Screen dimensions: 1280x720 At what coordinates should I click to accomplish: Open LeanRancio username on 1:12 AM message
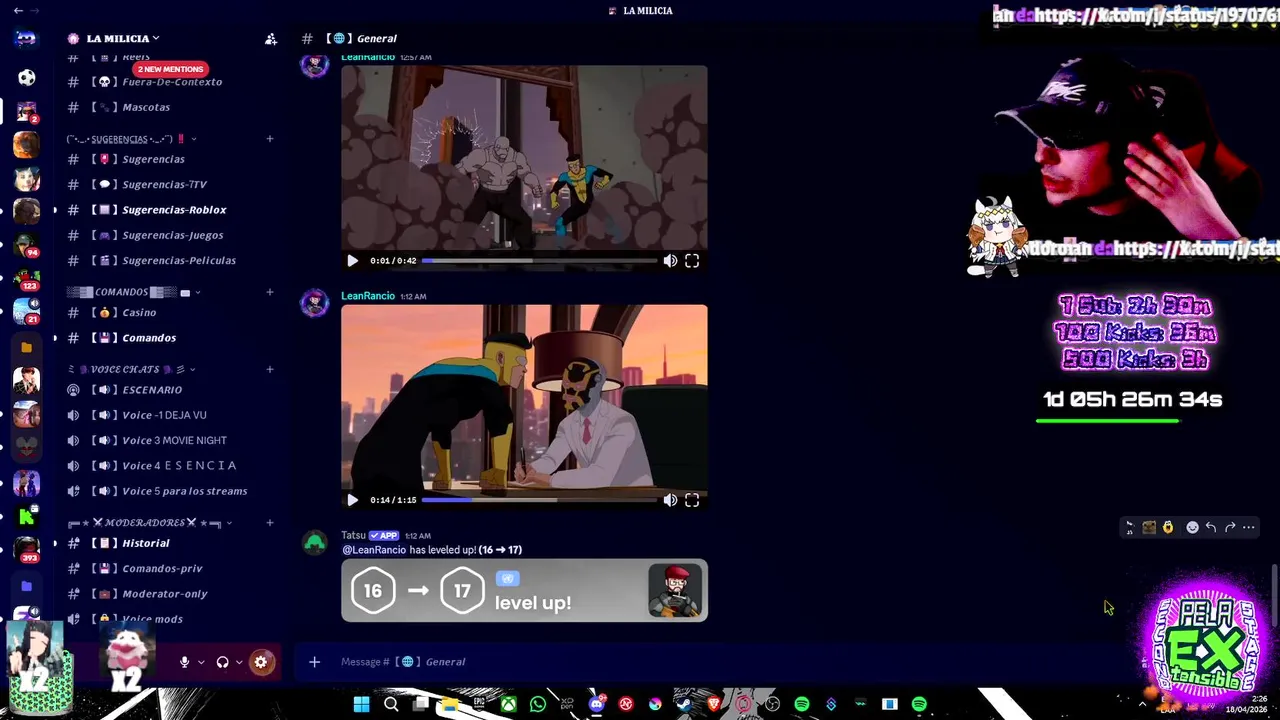tap(368, 296)
